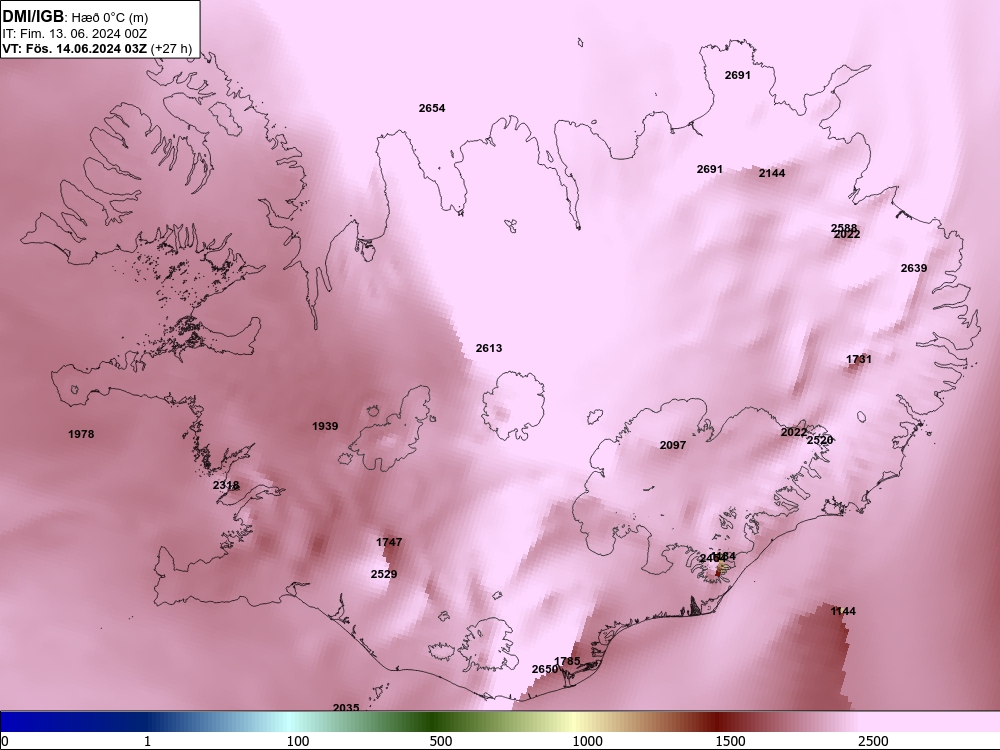Click the 1000 label on the legend

point(587,741)
